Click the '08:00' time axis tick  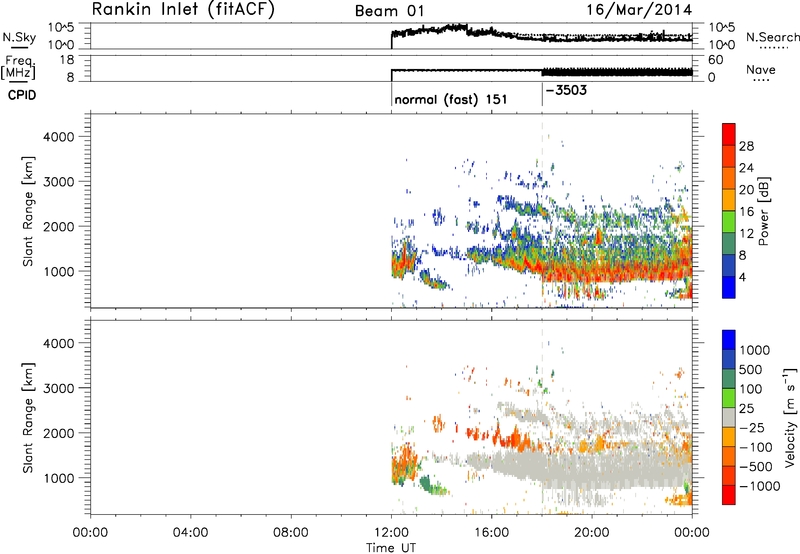(x=290, y=533)
